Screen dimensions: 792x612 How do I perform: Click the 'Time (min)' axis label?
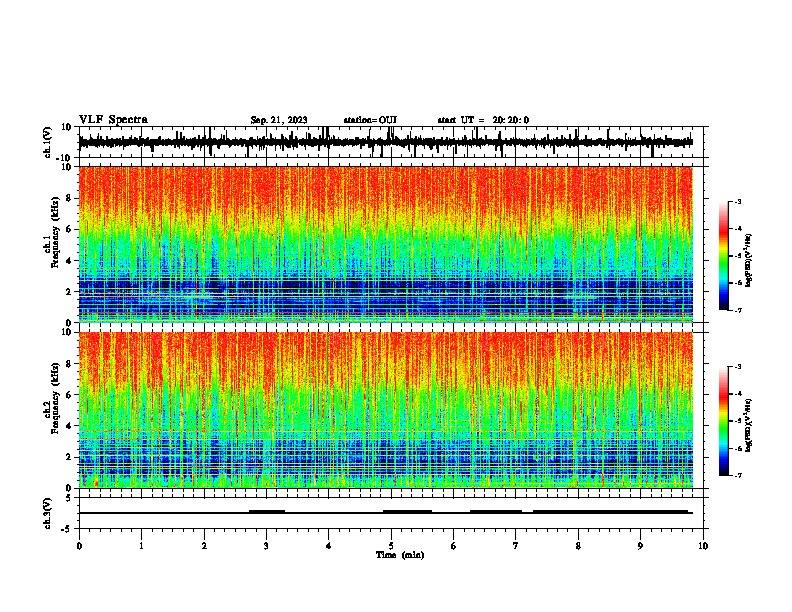[400, 555]
